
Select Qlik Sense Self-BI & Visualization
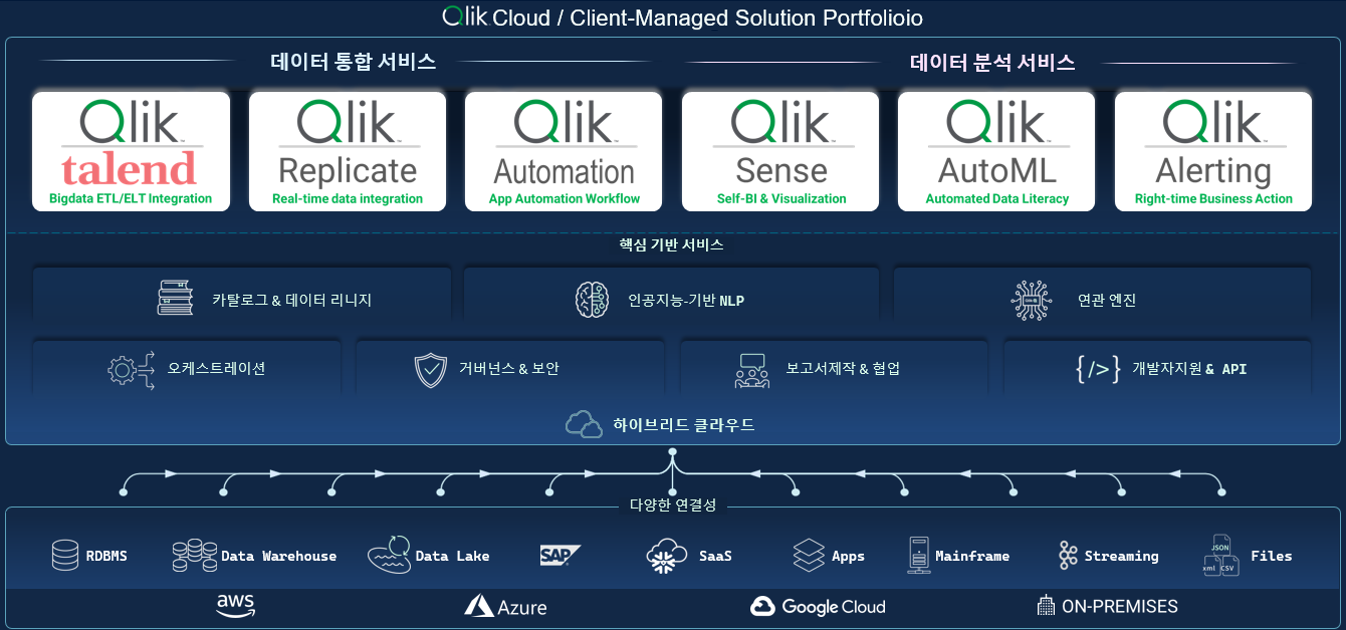click(x=780, y=150)
